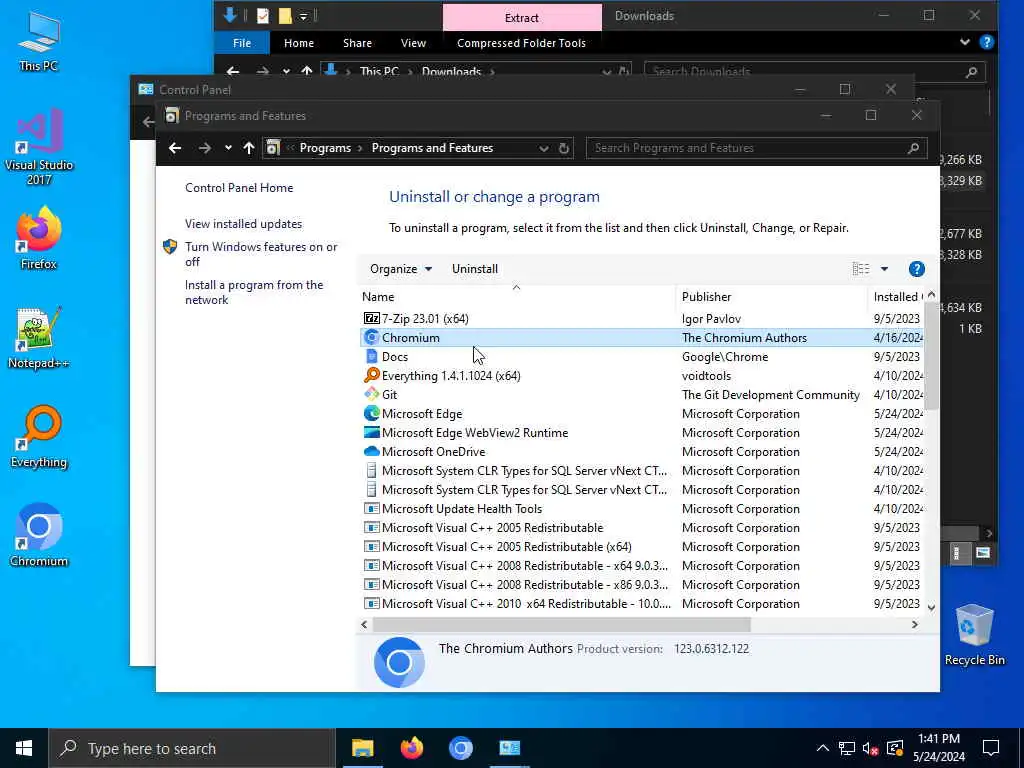Open Install a program from the network

254,293
